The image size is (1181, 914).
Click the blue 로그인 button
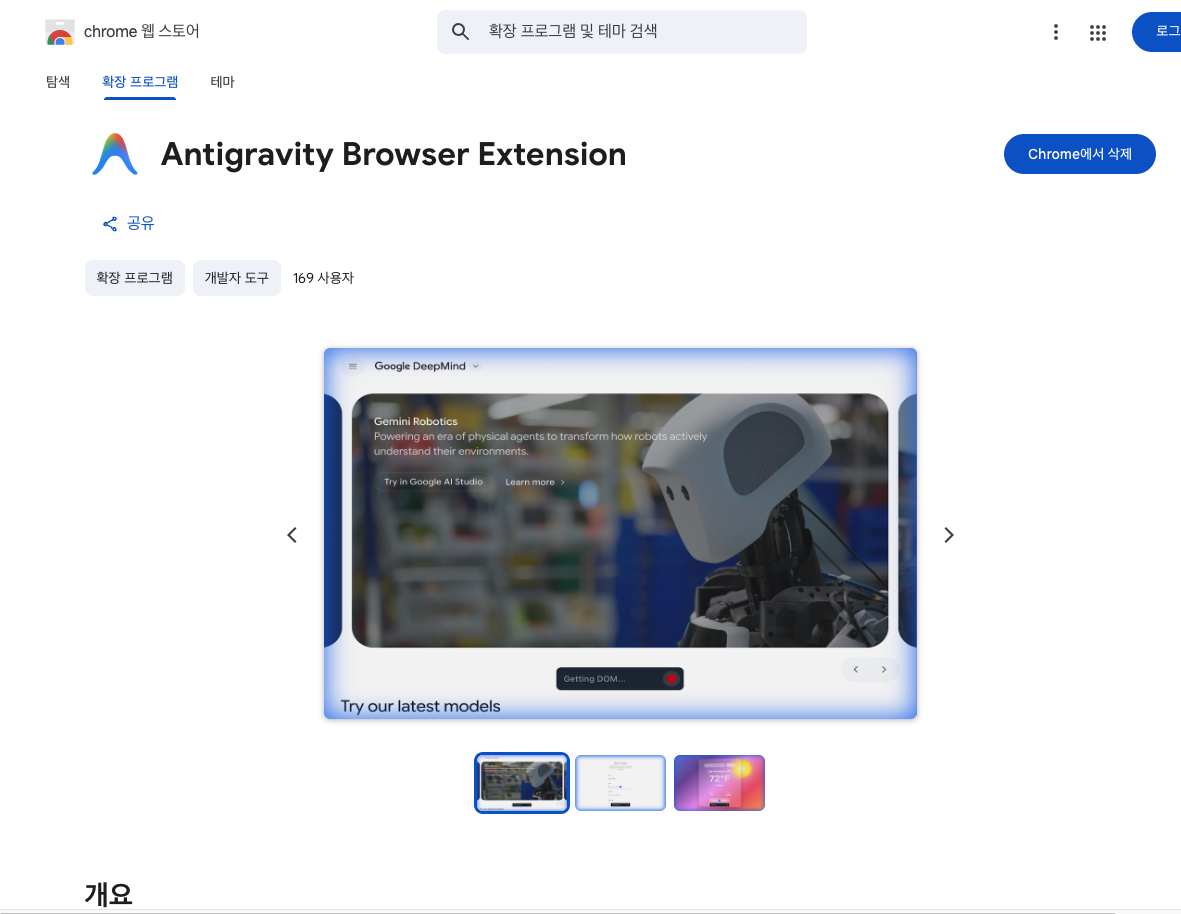point(1162,32)
